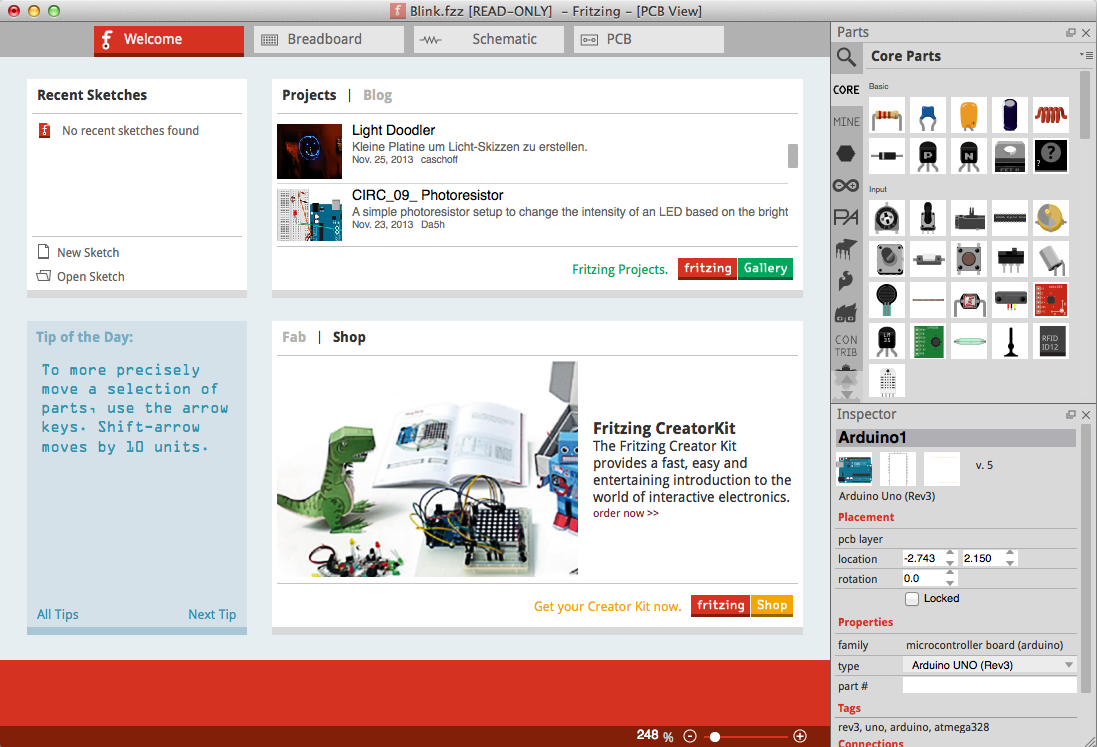Open the SparkFun flame parts bin
The width and height of the screenshot is (1097, 747).
pyautogui.click(x=846, y=280)
